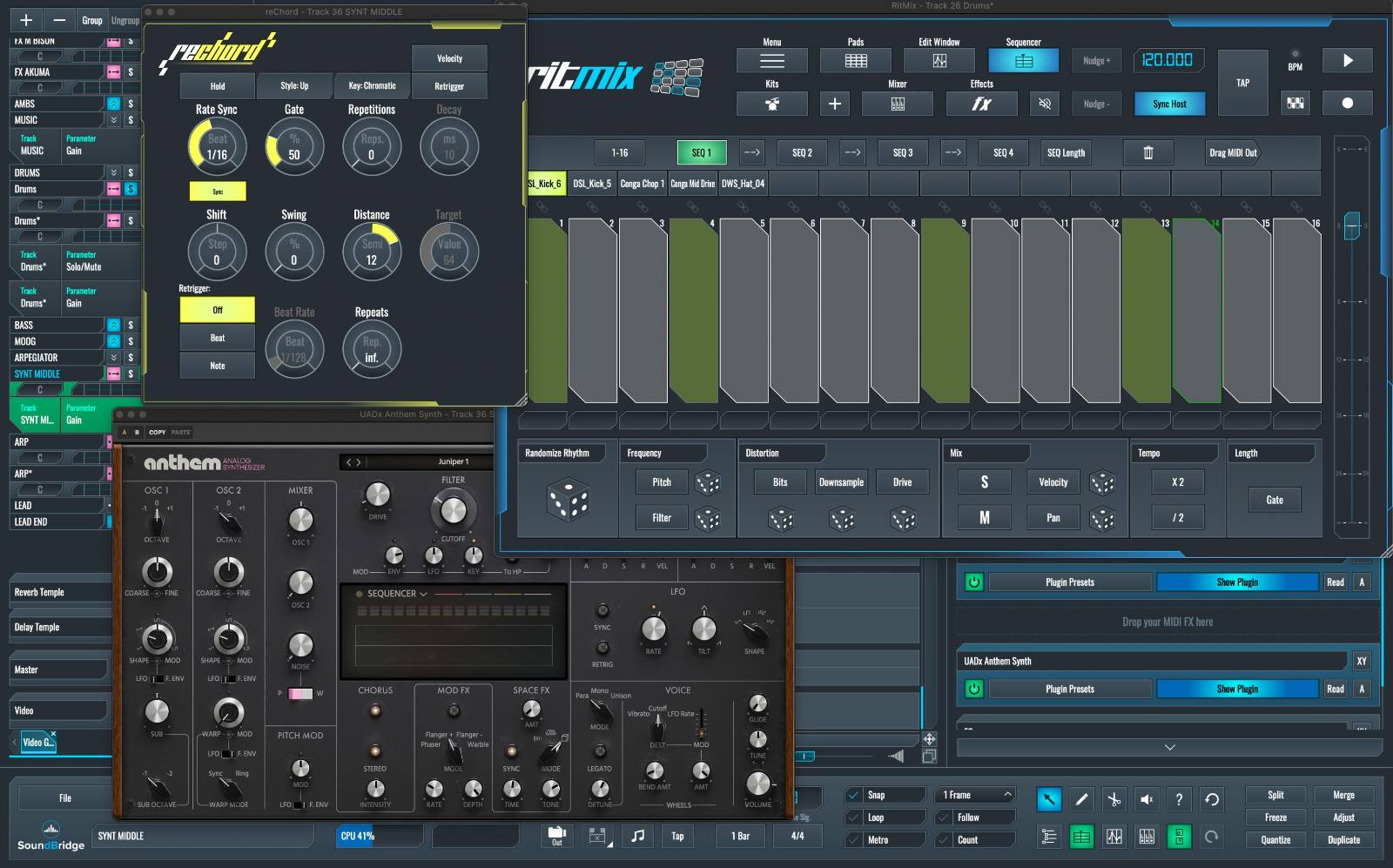Switch to the SEQ 2 tab
The image size is (1393, 868).
(802, 152)
